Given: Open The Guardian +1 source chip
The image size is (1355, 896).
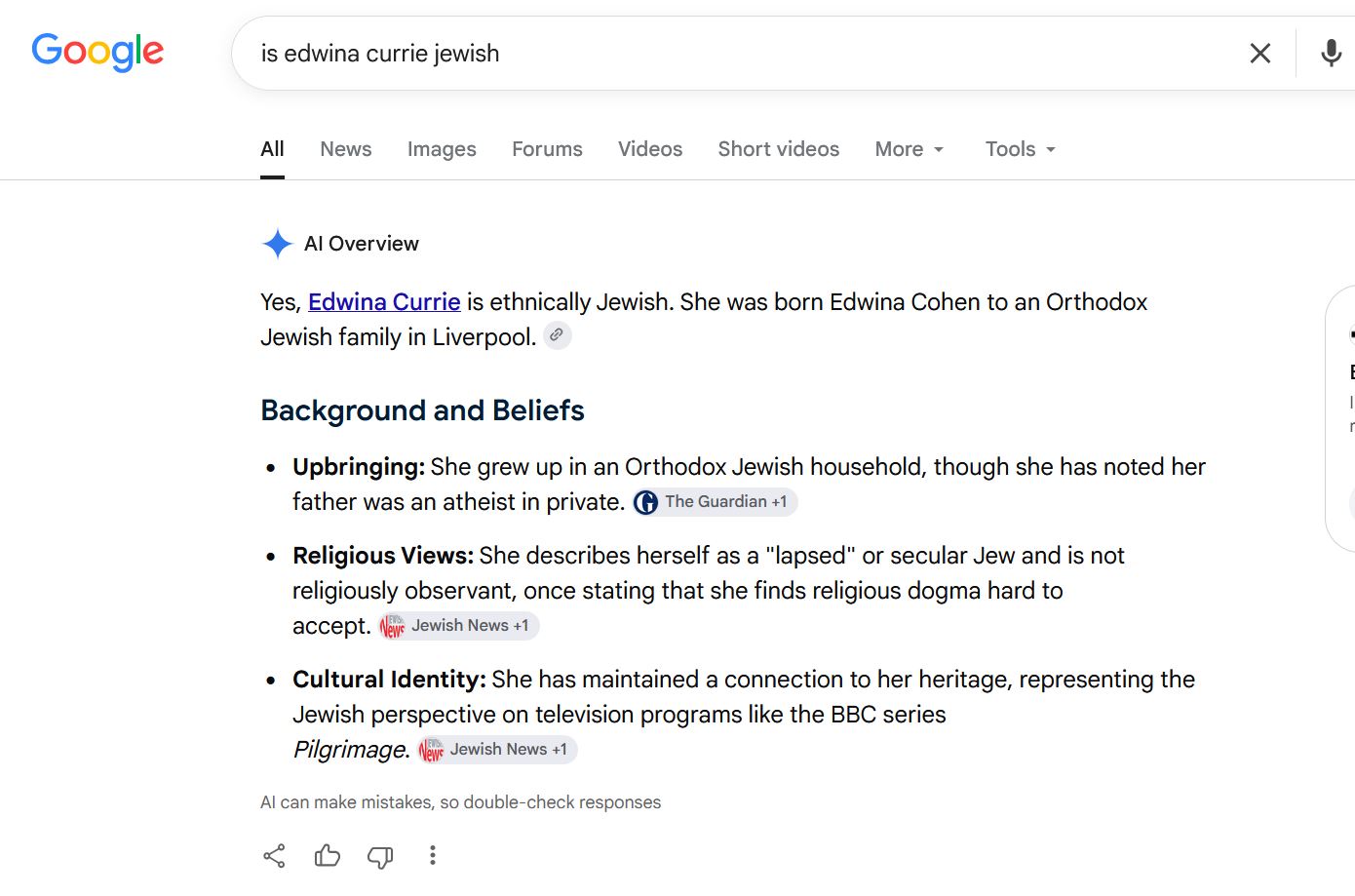Looking at the screenshot, I should coord(714,502).
